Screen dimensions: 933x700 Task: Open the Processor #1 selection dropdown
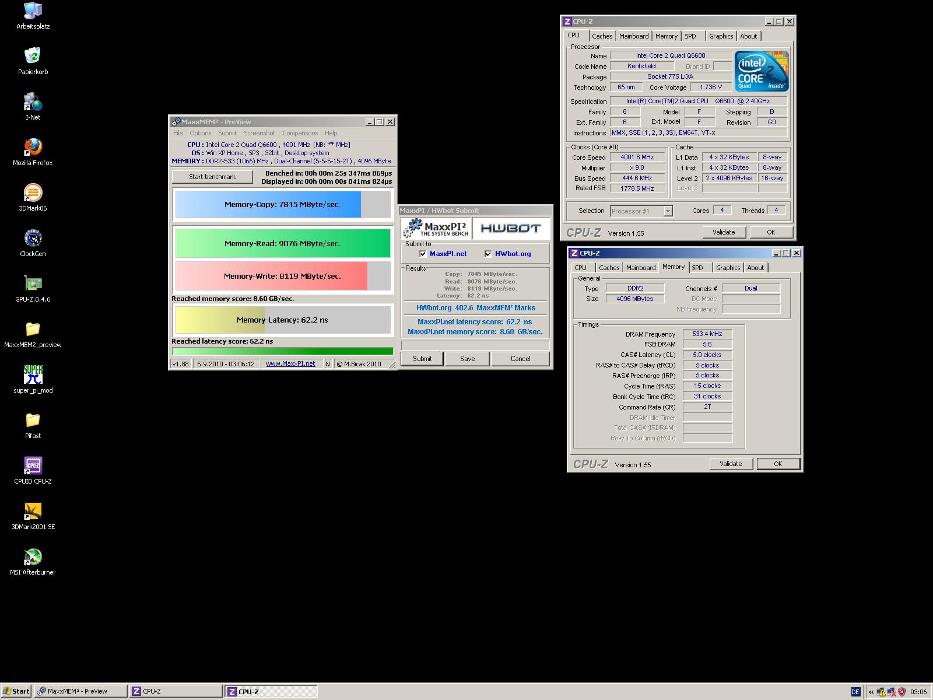(641, 211)
